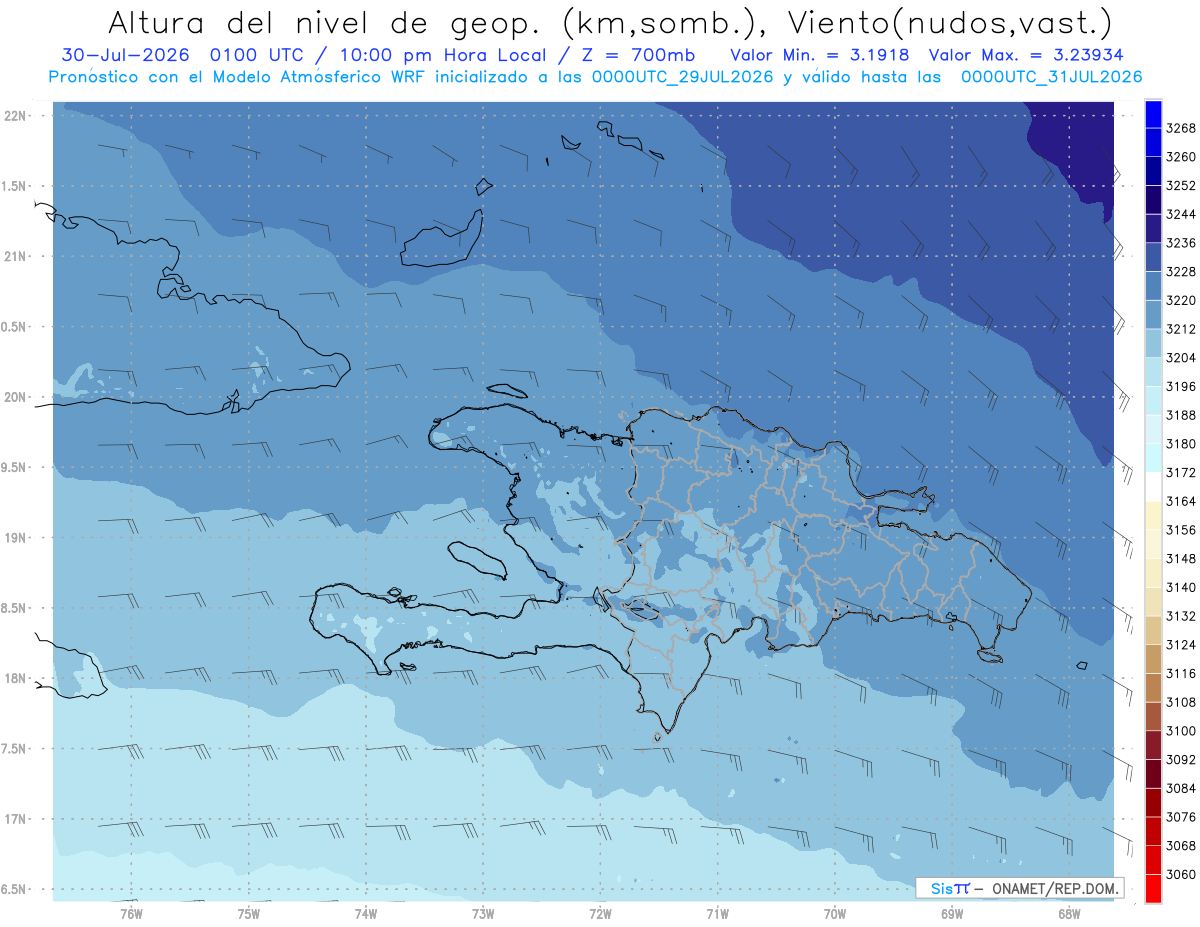Click the colorbar label '3132'

tap(1181, 615)
